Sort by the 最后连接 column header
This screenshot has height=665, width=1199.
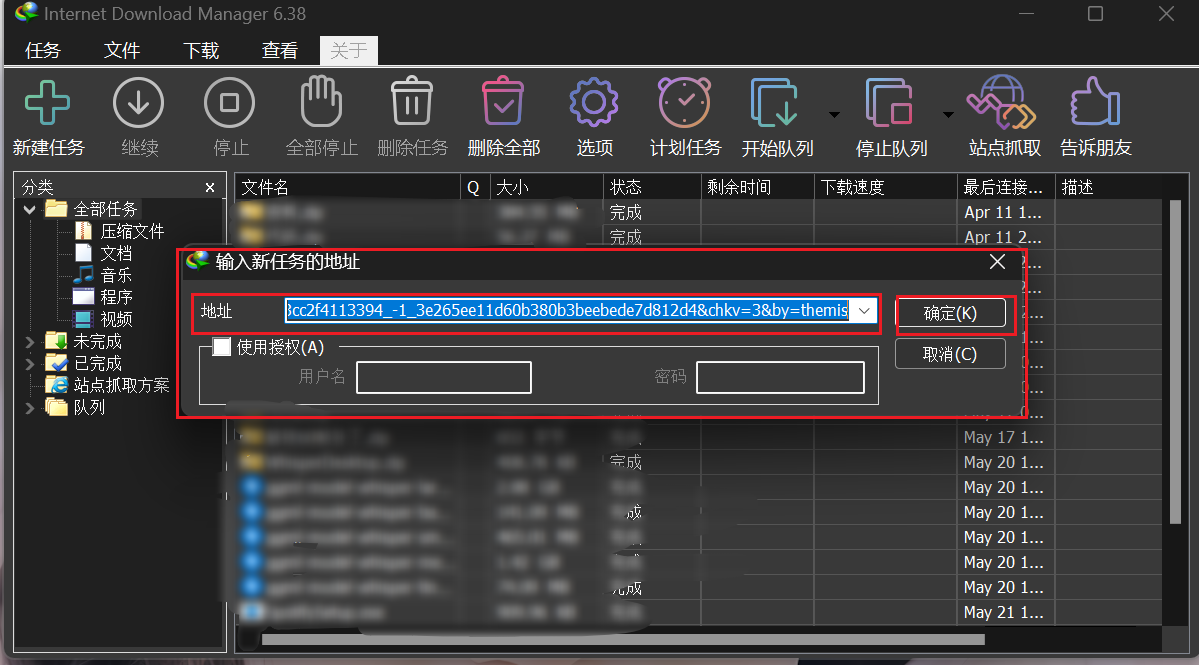pos(1006,187)
